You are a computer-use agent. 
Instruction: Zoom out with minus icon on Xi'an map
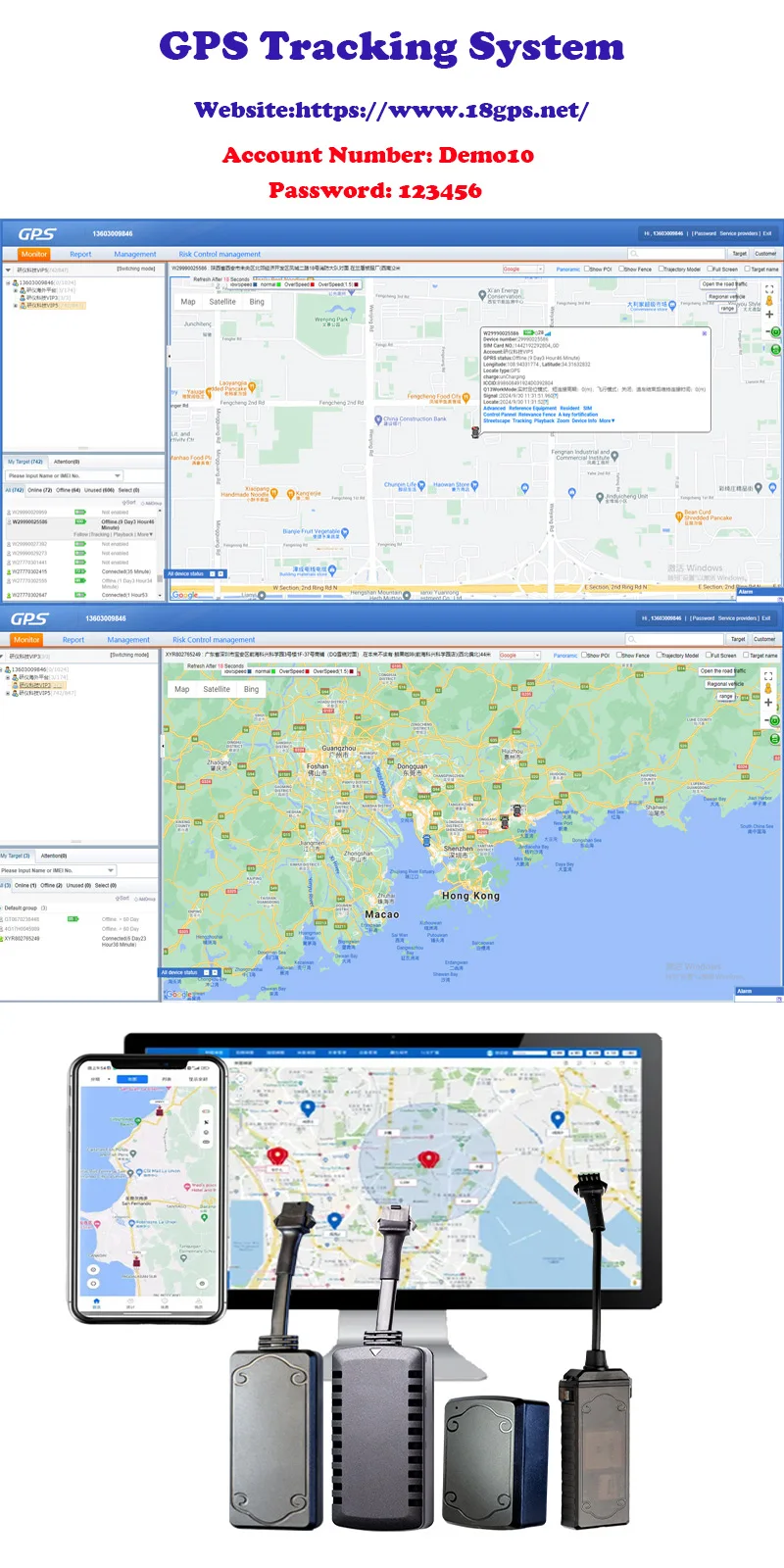tap(769, 332)
